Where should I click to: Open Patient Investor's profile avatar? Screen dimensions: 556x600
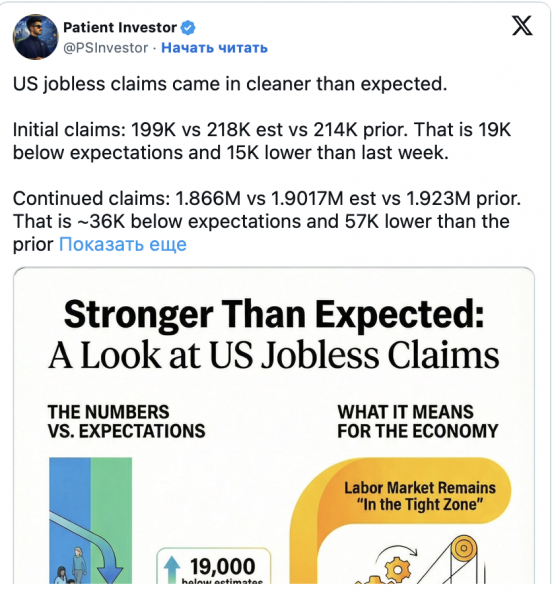tap(36, 37)
